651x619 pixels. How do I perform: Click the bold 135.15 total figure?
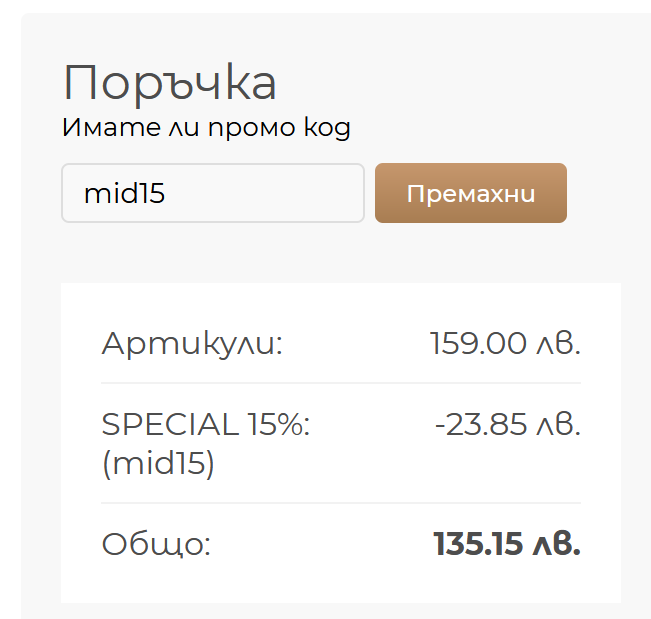coord(477,545)
